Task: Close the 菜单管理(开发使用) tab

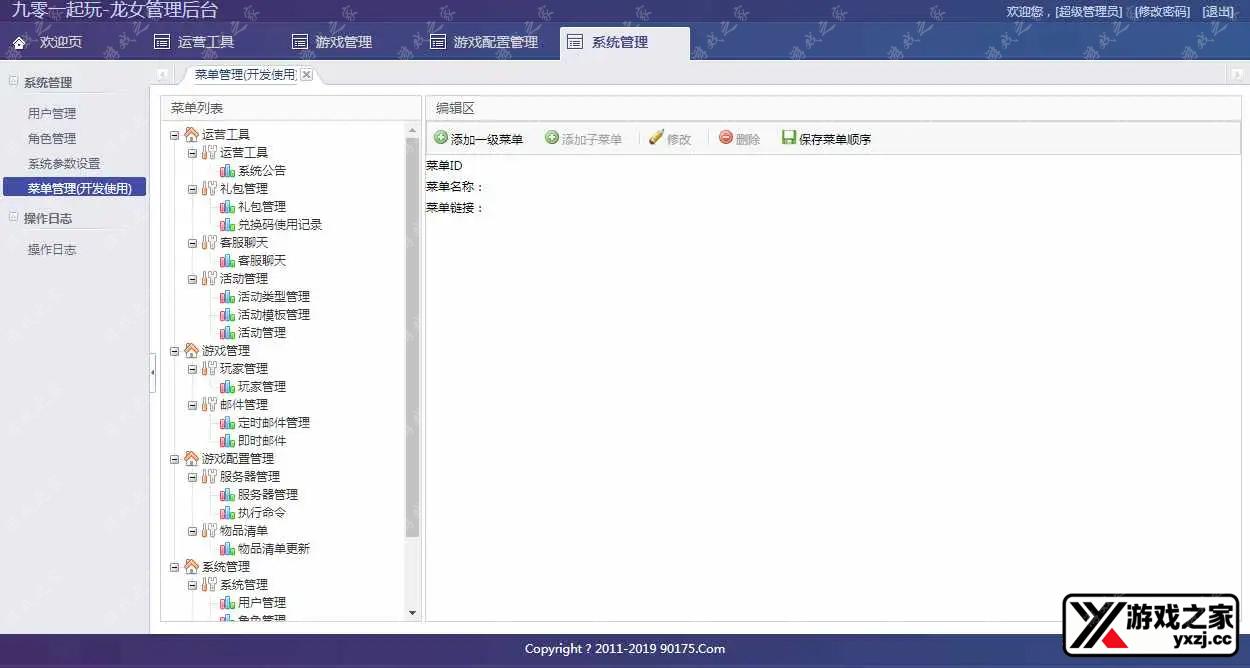Action: 306,75
